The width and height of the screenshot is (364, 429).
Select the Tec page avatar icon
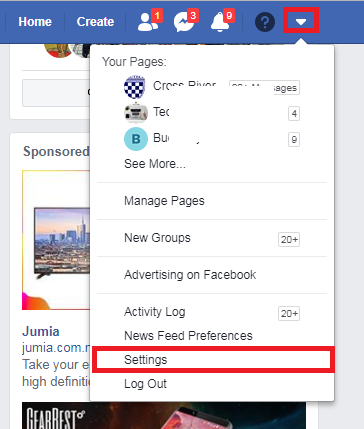click(136, 113)
